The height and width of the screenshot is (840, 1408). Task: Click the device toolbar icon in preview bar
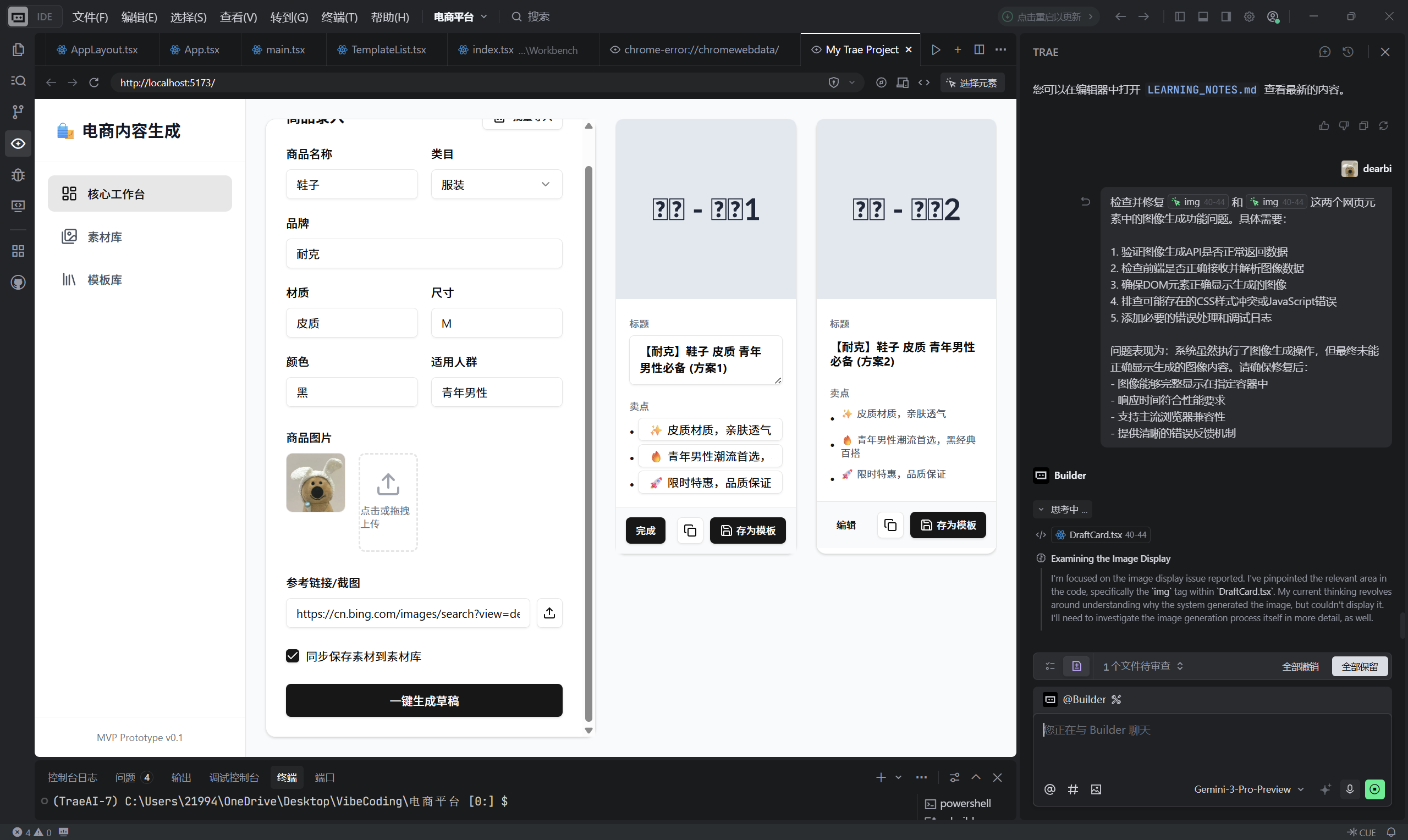(903, 82)
